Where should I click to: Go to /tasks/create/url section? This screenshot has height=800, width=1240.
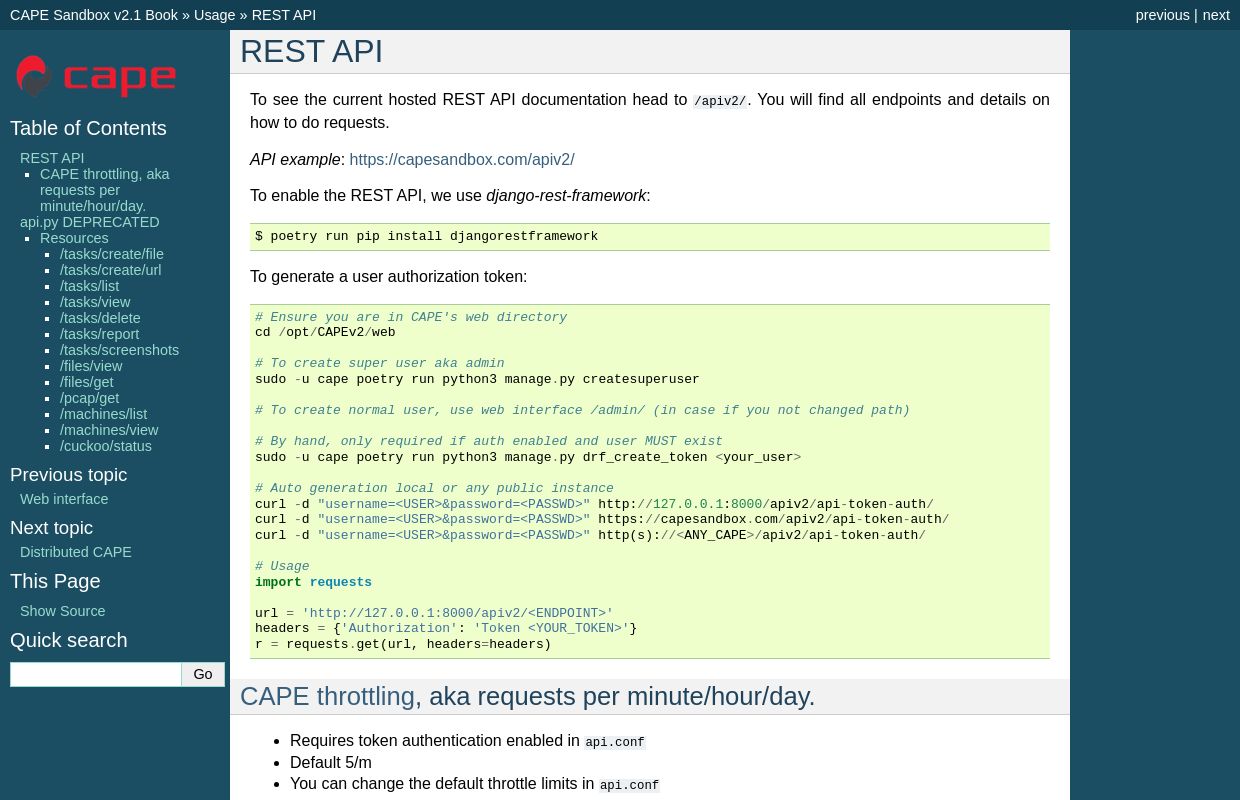pyautogui.click(x=110, y=270)
